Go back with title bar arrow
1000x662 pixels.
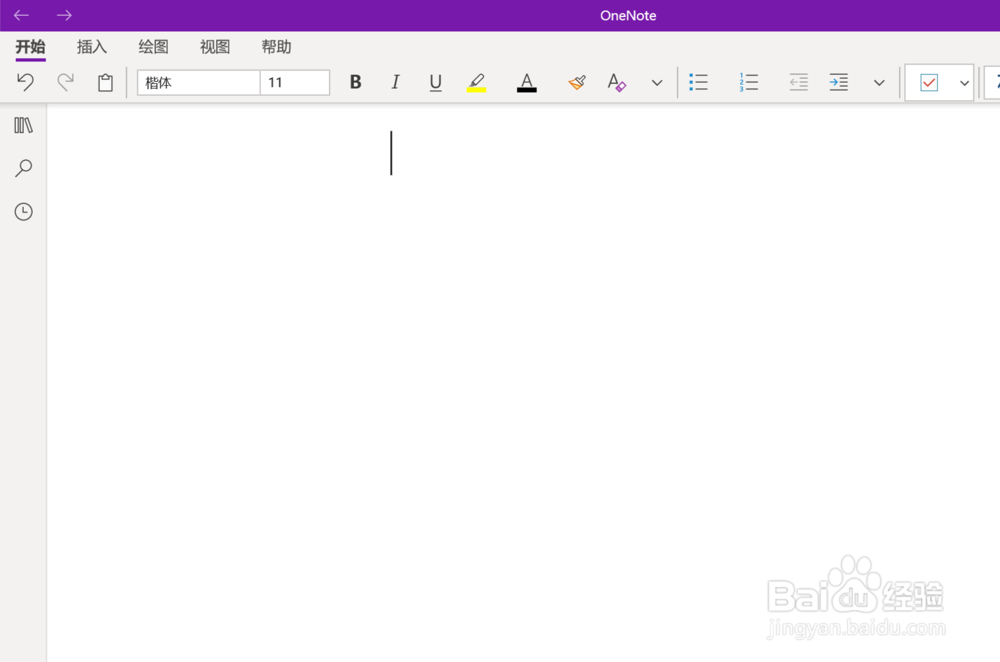(x=22, y=15)
